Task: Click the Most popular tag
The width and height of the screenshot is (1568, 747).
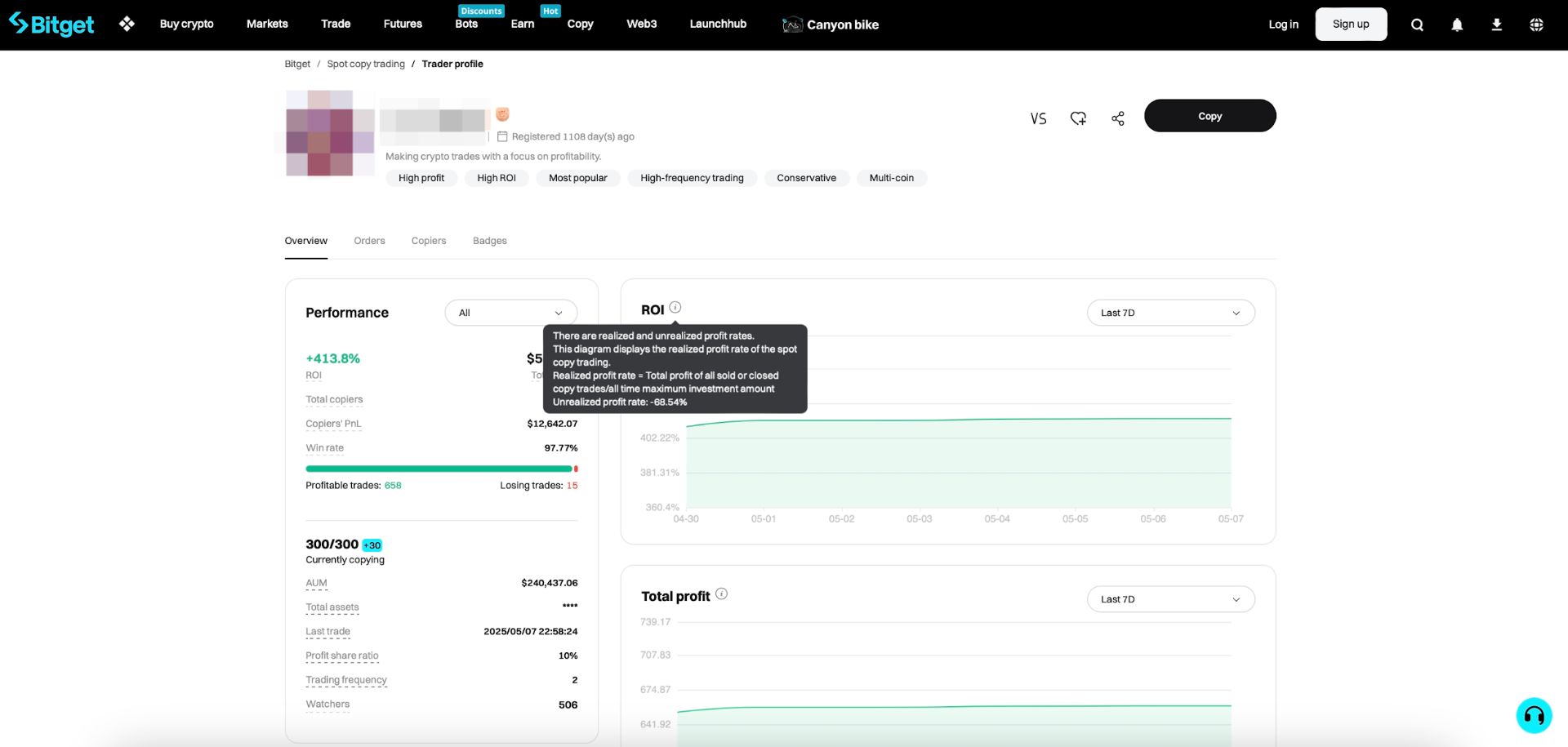Action: (578, 178)
